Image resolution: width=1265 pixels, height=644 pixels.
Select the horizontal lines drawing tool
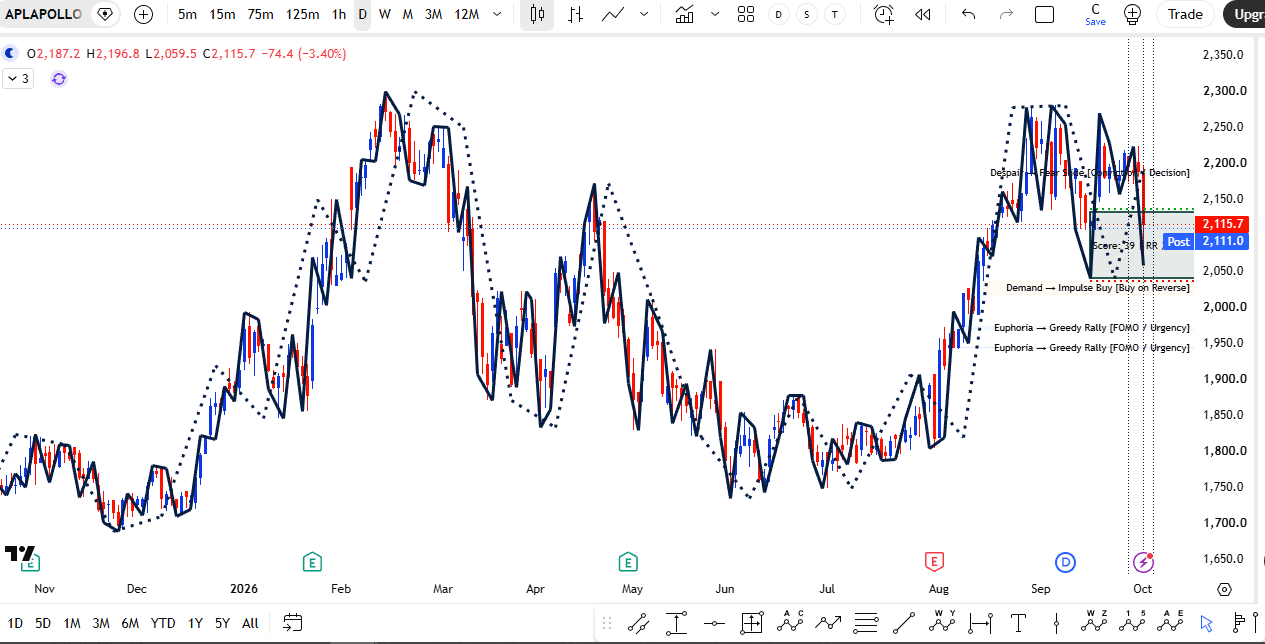point(866,623)
